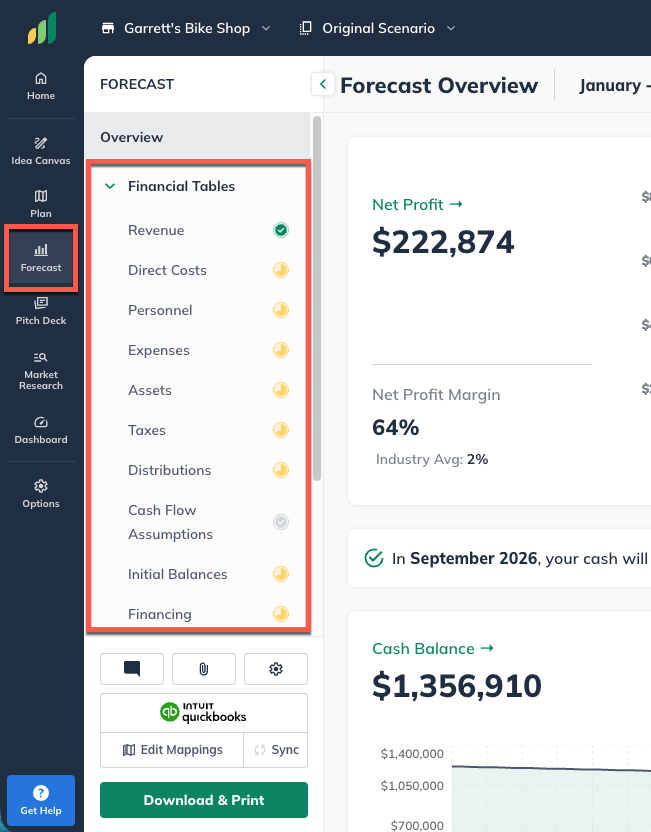Click Edit Mappings
Viewport: 651px width, 832px height.
(x=172, y=750)
